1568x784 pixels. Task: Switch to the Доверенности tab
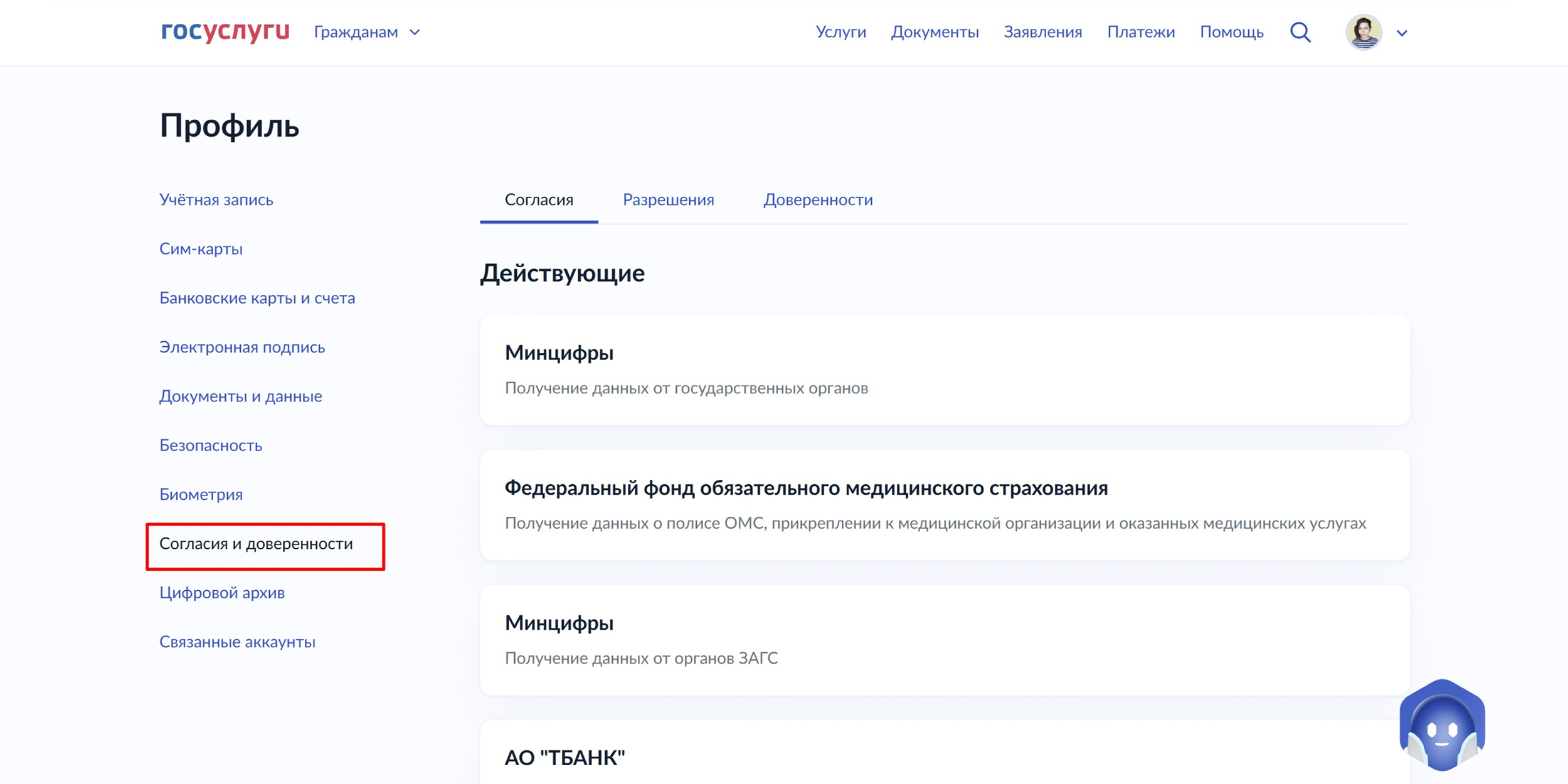(818, 200)
